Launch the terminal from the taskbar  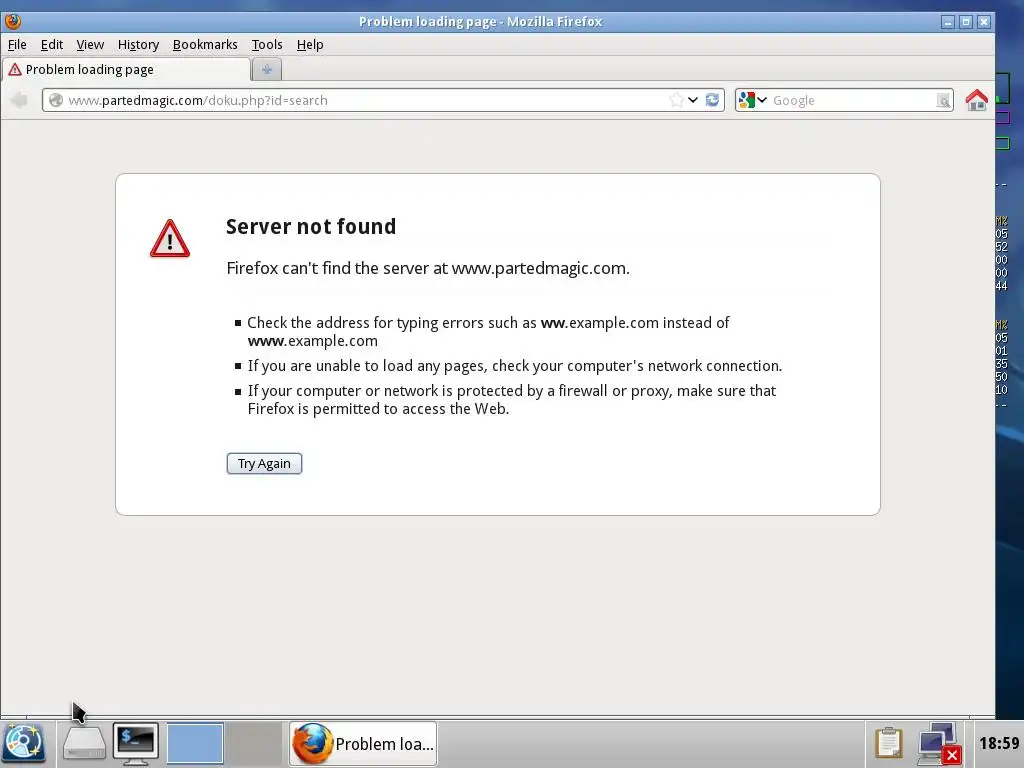135,743
